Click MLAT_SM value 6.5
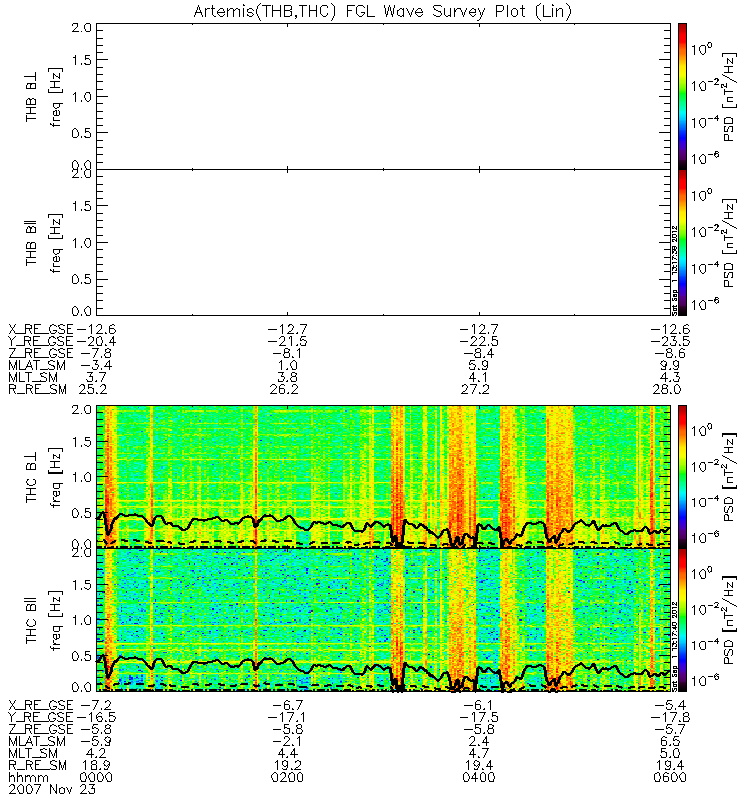Screen dimensions: 750x800 pyautogui.click(x=670, y=741)
